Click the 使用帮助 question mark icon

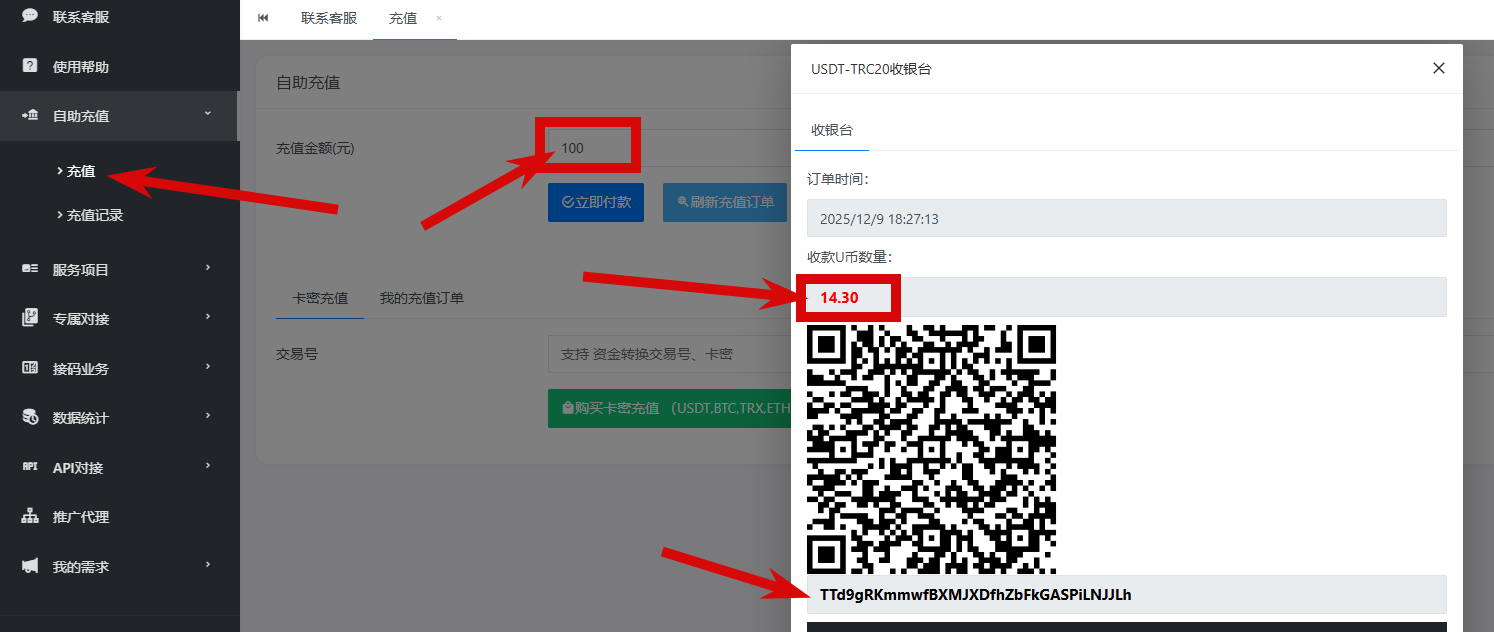tap(30, 66)
